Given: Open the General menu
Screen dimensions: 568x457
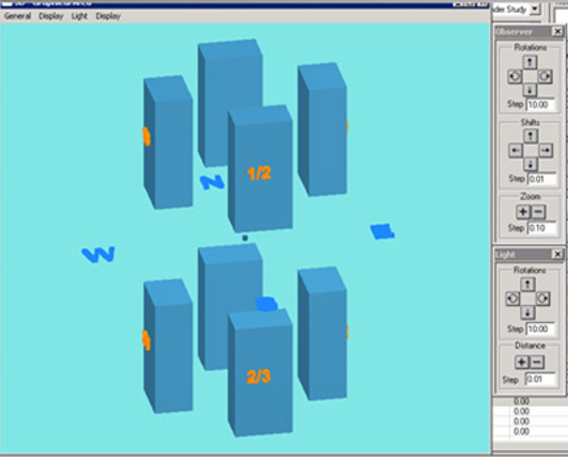Looking at the screenshot, I should 17,16.
